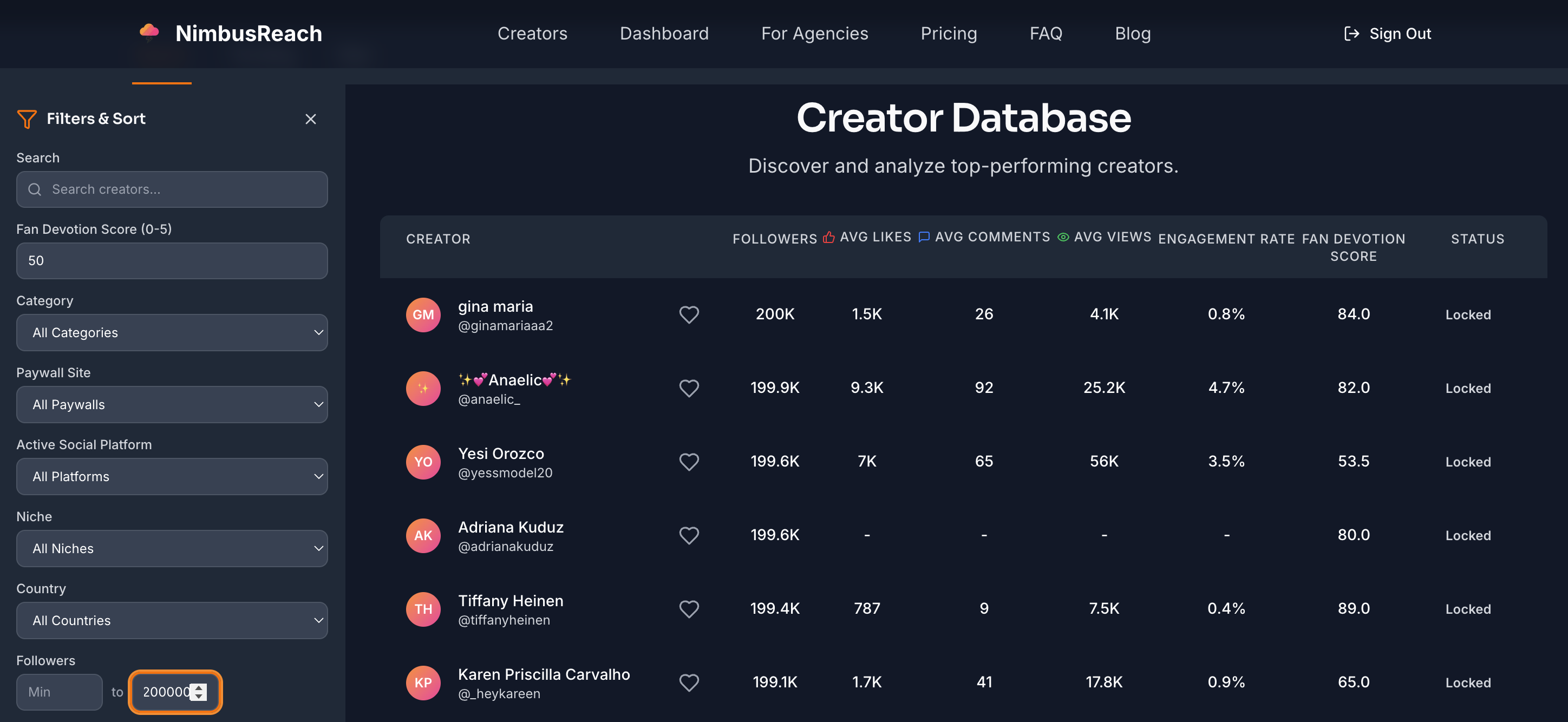The width and height of the screenshot is (1568, 722).
Task: Click the NimbusReach cloud logo icon
Action: (149, 31)
